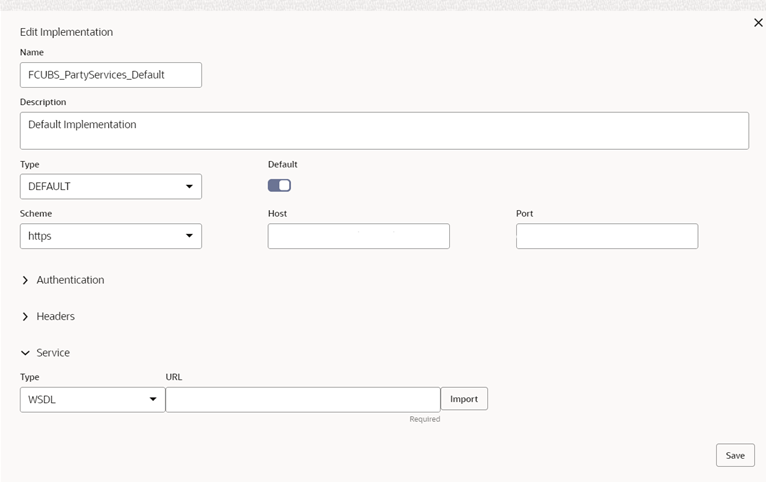Click the Import button
The image size is (768, 485).
(x=464, y=399)
